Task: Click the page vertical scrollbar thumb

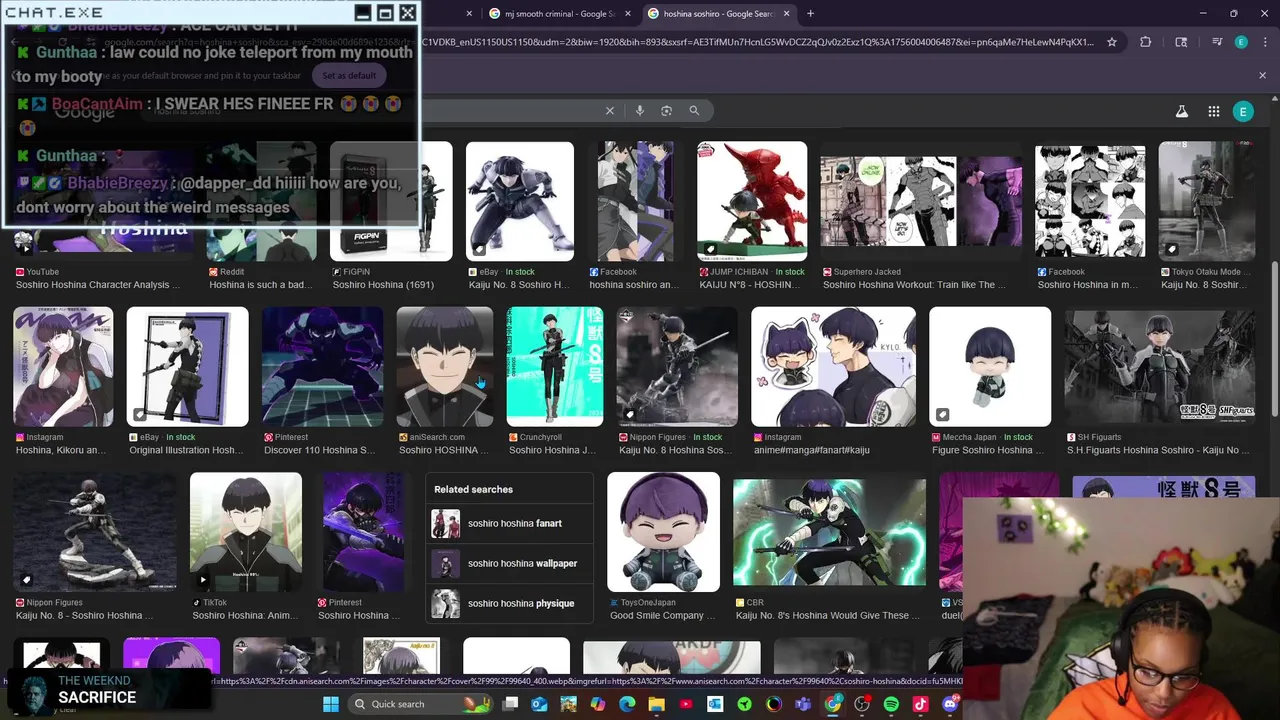Action: click(1274, 340)
